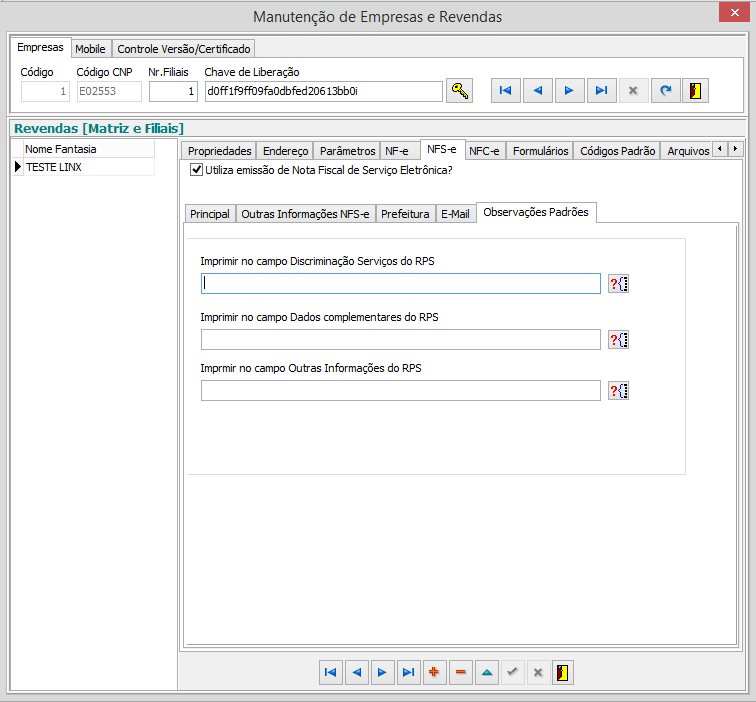Image resolution: width=756 pixels, height=702 pixels.
Task: Select the NFS-e tab
Action: 442,149
